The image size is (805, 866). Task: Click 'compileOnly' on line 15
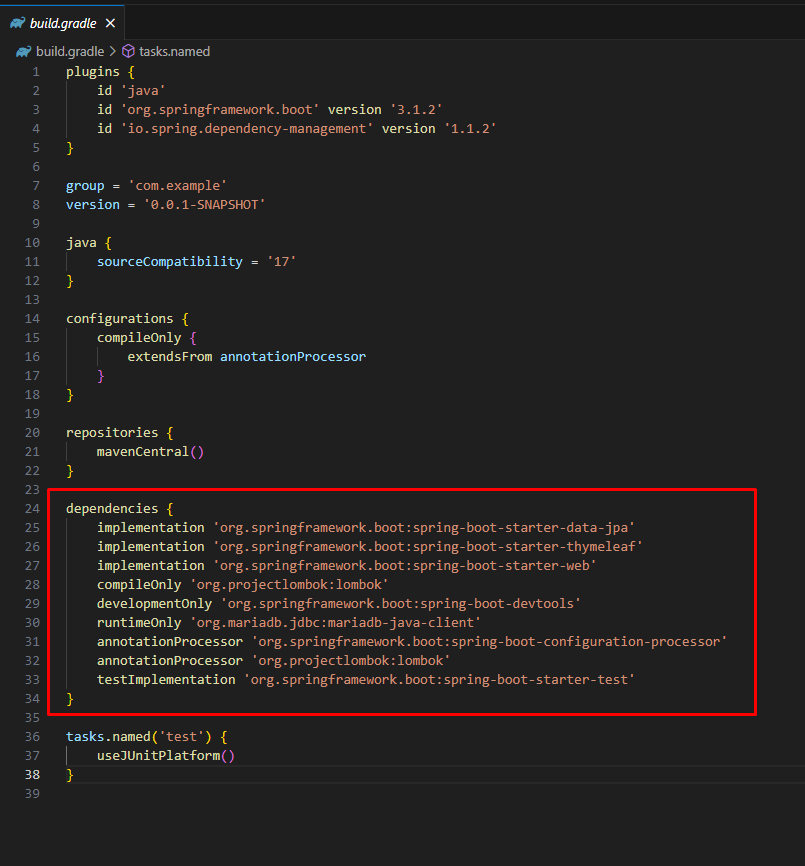tap(139, 337)
